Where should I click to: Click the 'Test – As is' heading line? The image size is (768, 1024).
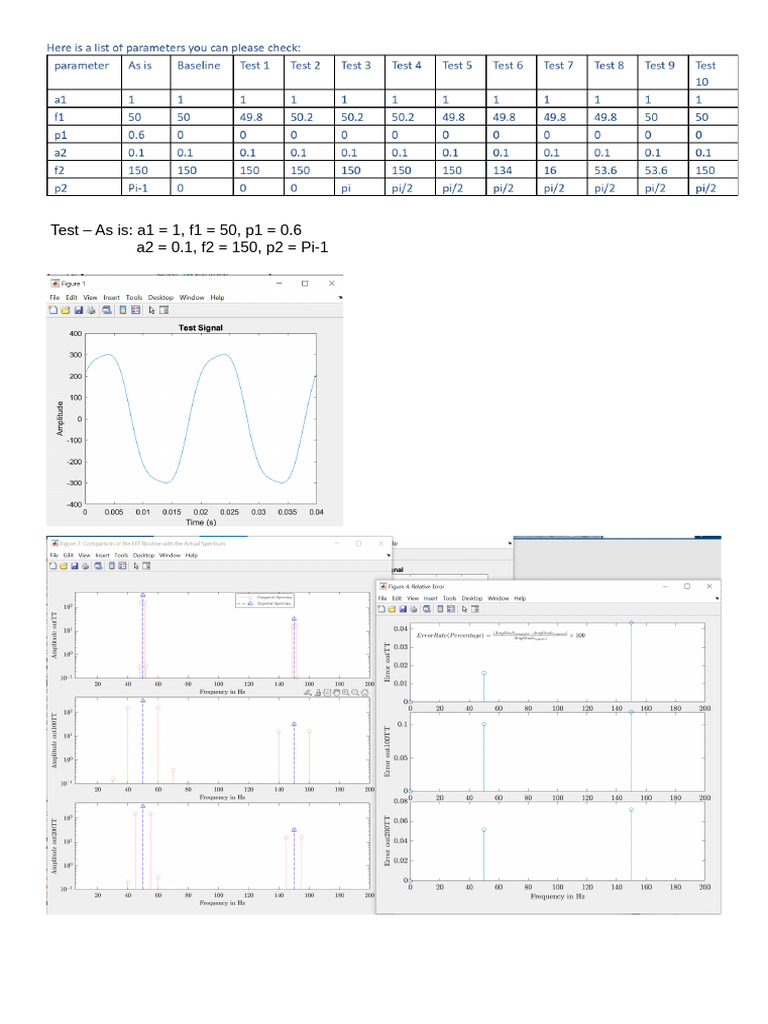coord(176,230)
